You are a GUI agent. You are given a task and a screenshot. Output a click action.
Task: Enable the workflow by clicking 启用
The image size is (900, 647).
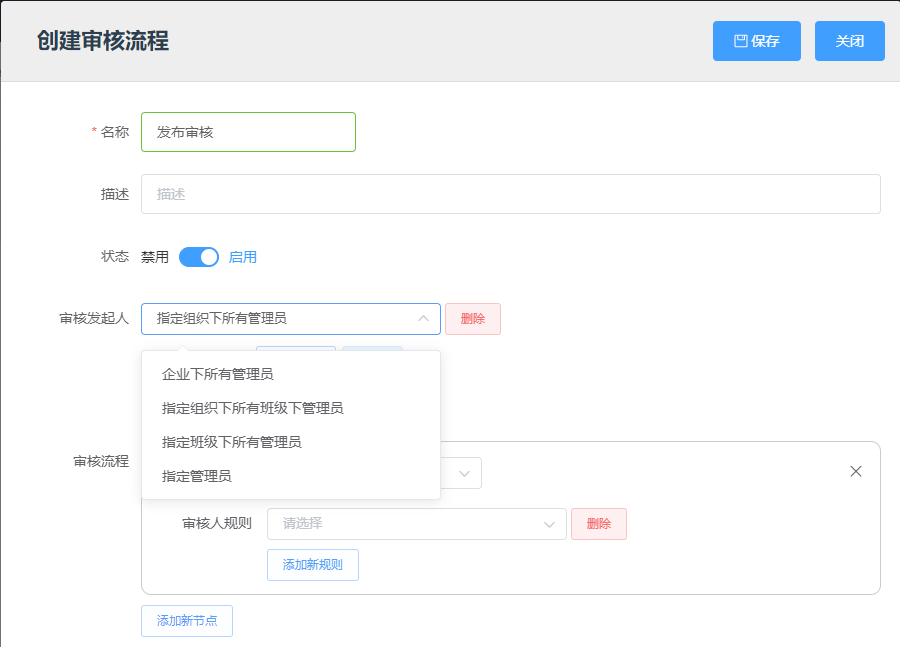243,256
